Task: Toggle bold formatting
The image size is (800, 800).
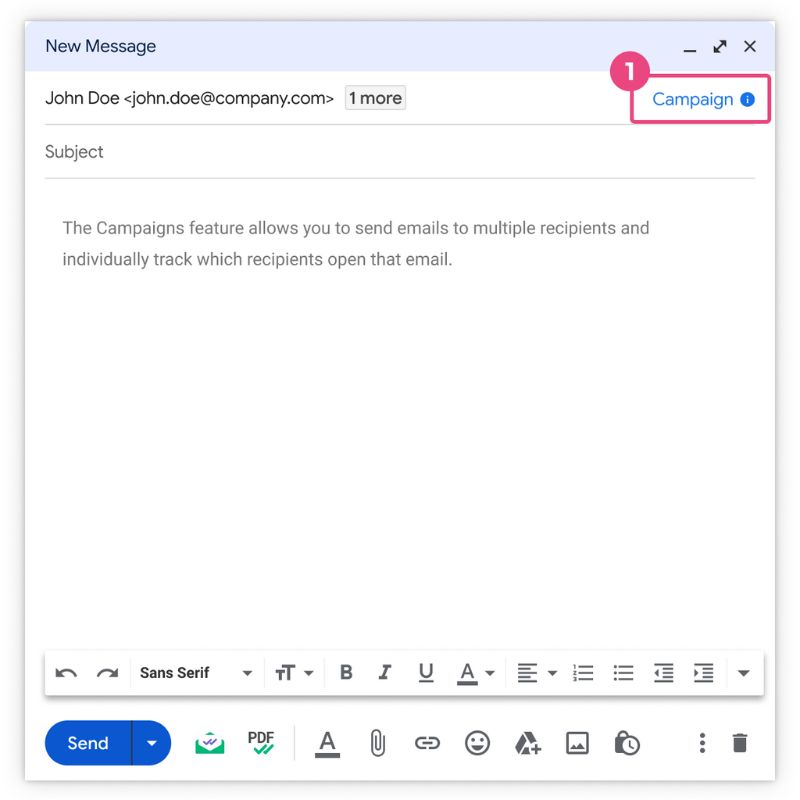Action: click(346, 673)
